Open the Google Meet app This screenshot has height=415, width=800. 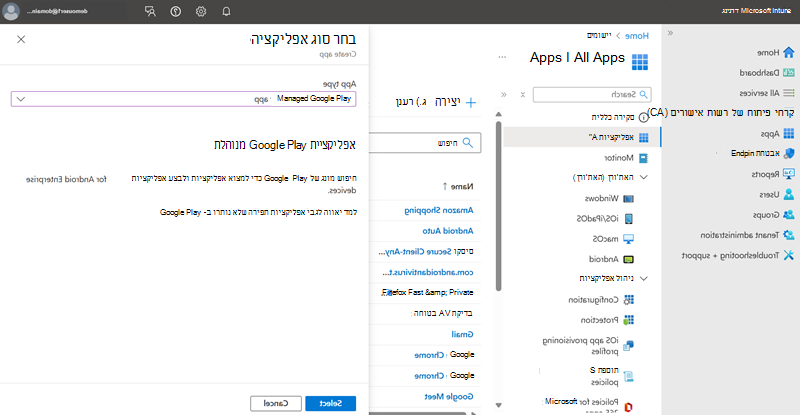(449, 397)
